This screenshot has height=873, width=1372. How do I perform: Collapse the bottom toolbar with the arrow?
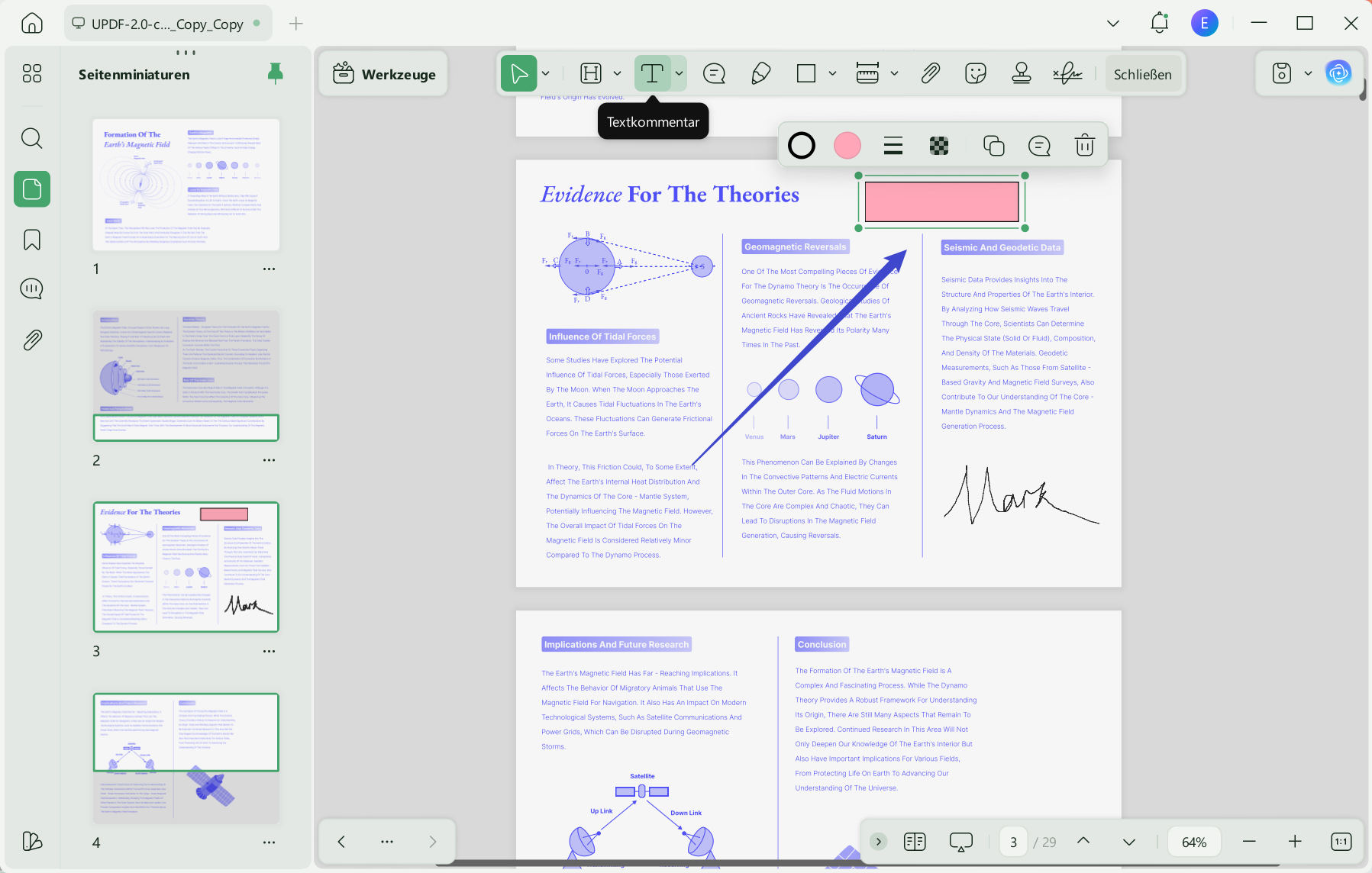[x=878, y=841]
